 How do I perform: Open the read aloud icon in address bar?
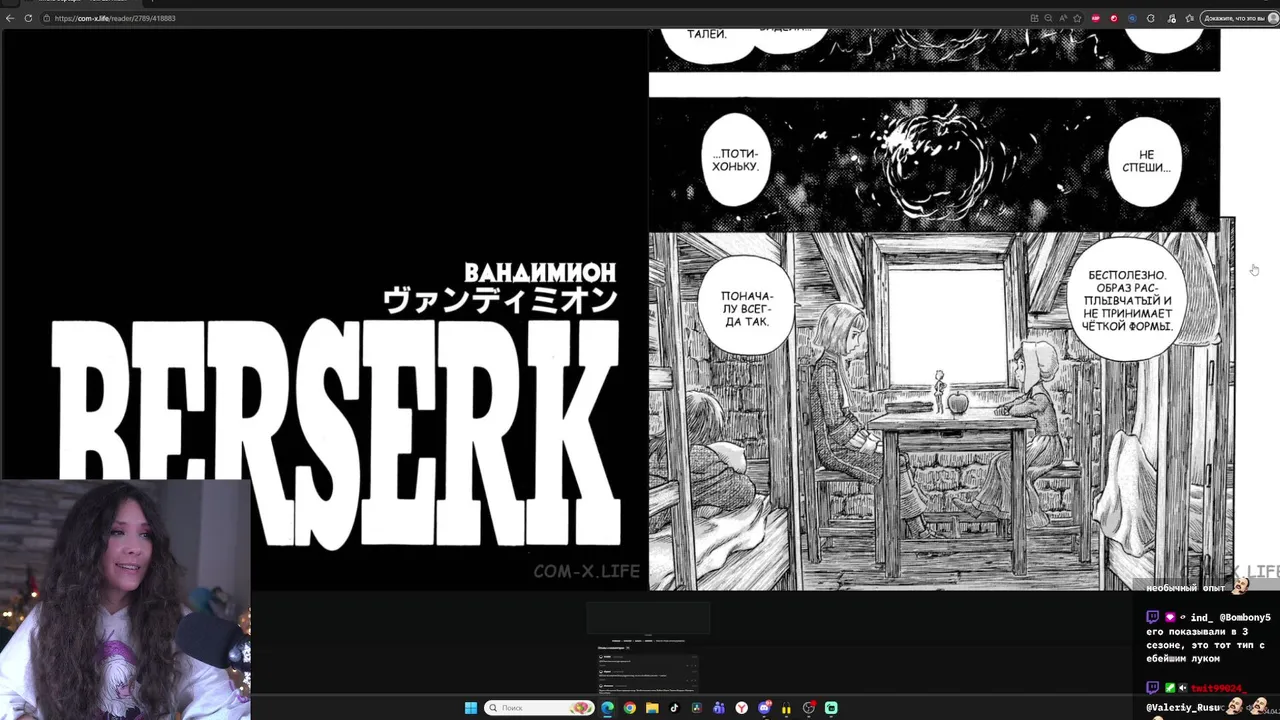point(1063,18)
